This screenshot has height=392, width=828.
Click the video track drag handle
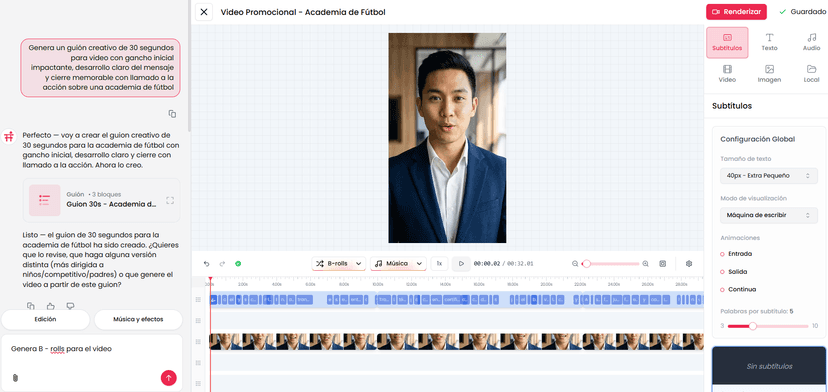[199, 342]
